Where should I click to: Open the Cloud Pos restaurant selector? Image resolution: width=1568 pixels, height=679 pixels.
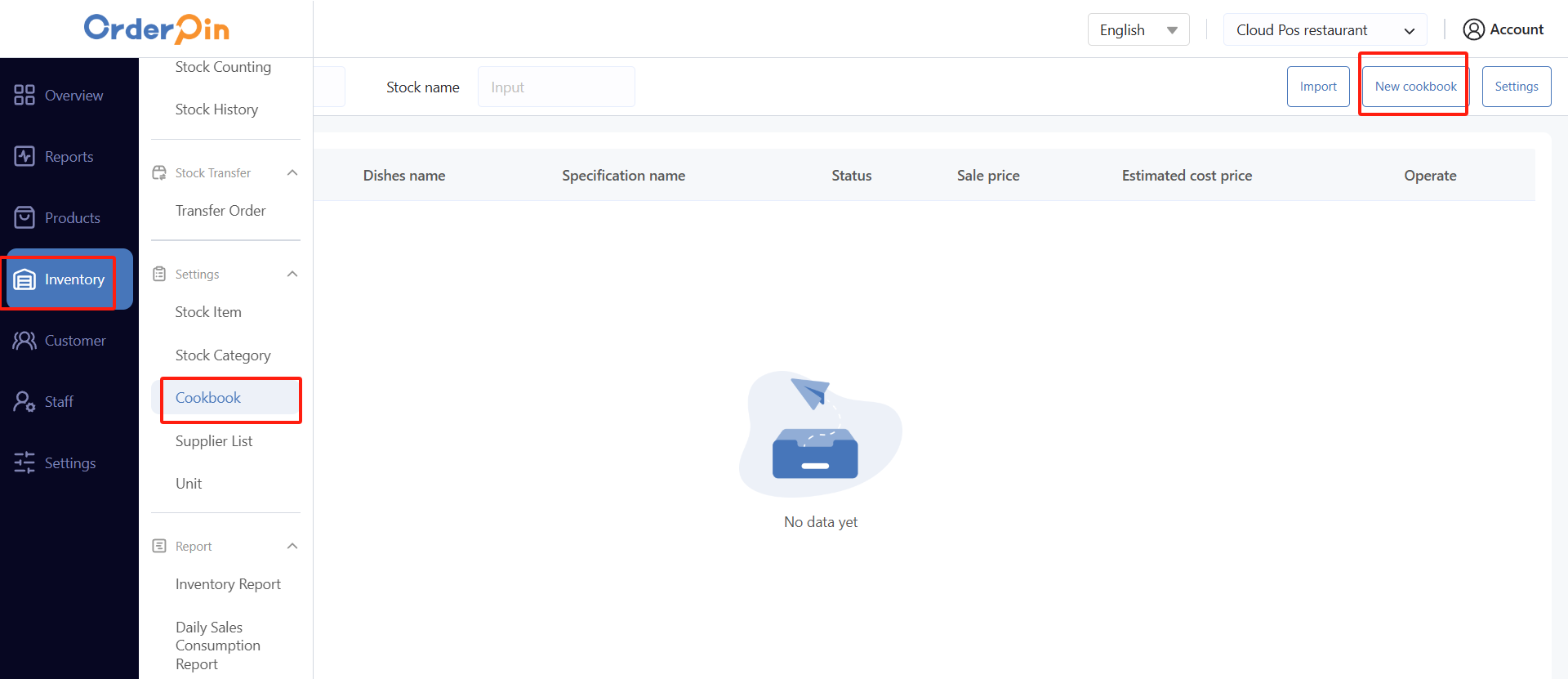click(x=1325, y=30)
